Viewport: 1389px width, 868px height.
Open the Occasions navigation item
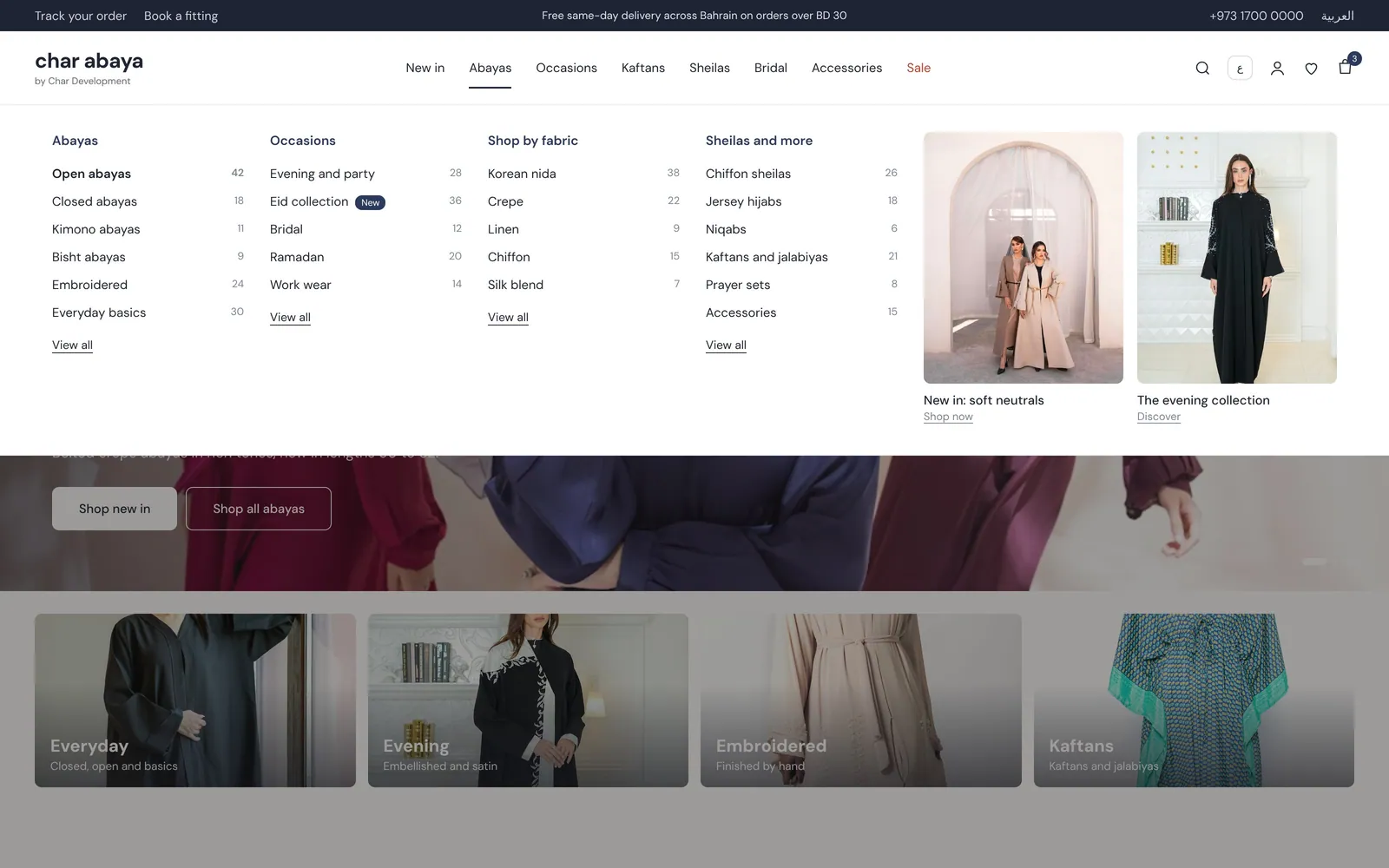pyautogui.click(x=566, y=68)
